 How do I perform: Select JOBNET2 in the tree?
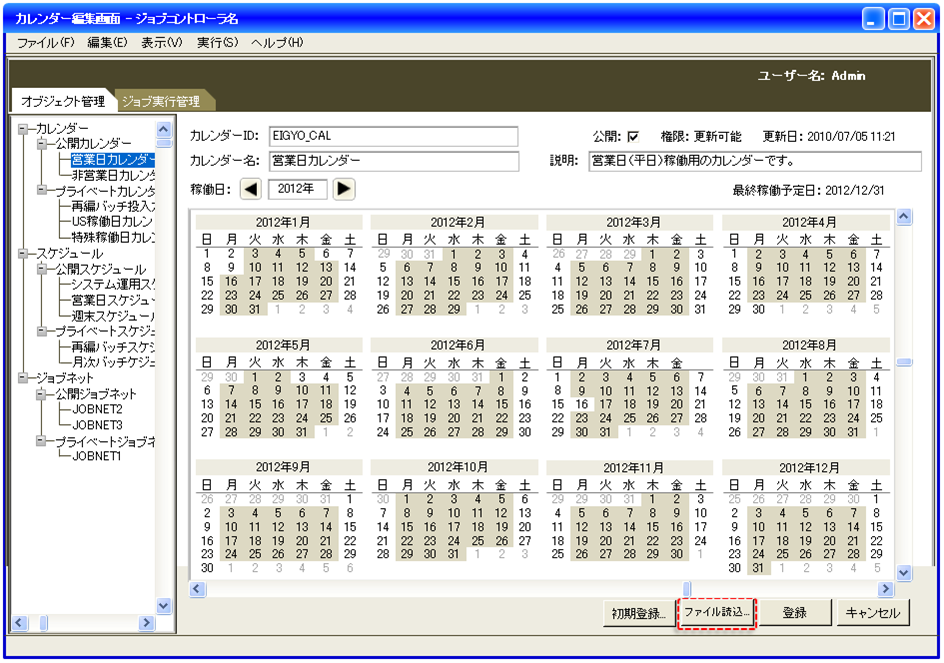[97, 409]
